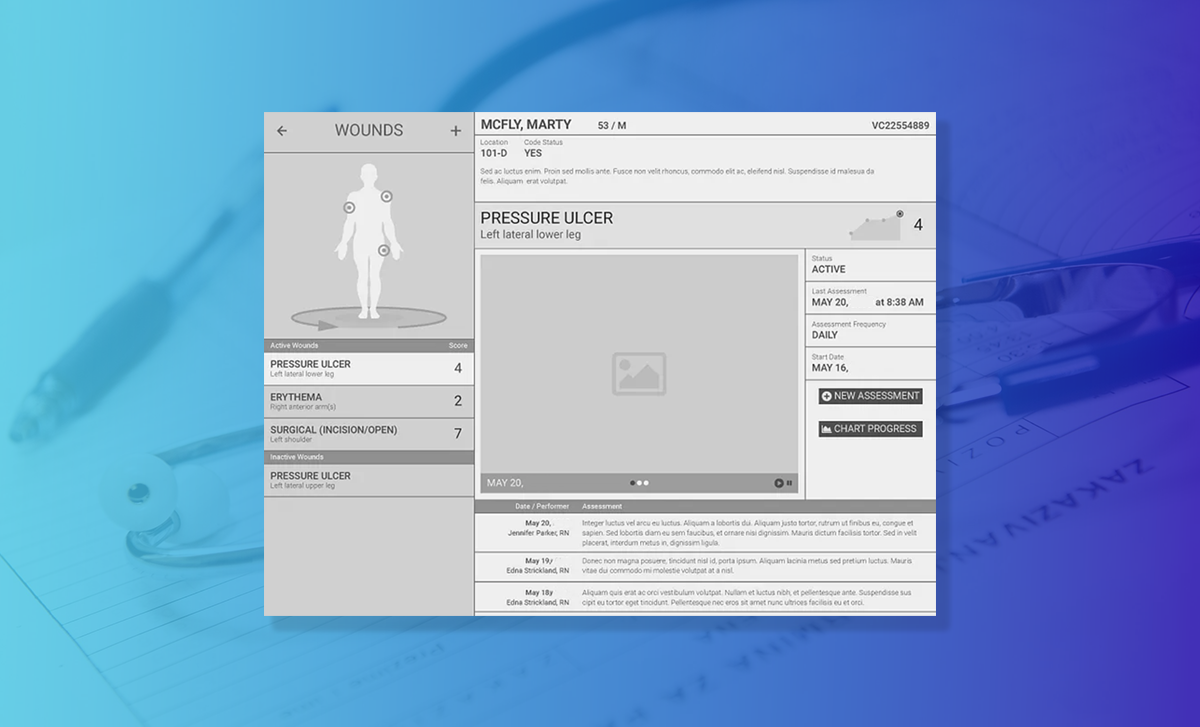The width and height of the screenshot is (1200, 727).
Task: Click the image placeholder icon in the photo viewer
Action: (639, 374)
